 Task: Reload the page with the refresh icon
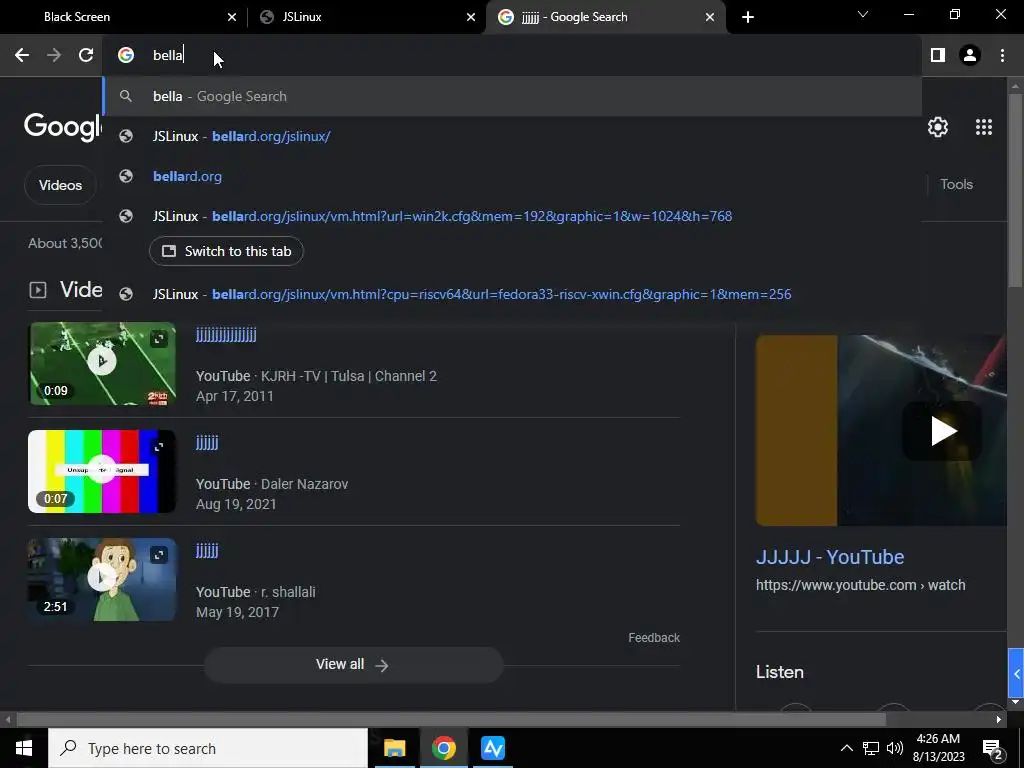pos(86,56)
